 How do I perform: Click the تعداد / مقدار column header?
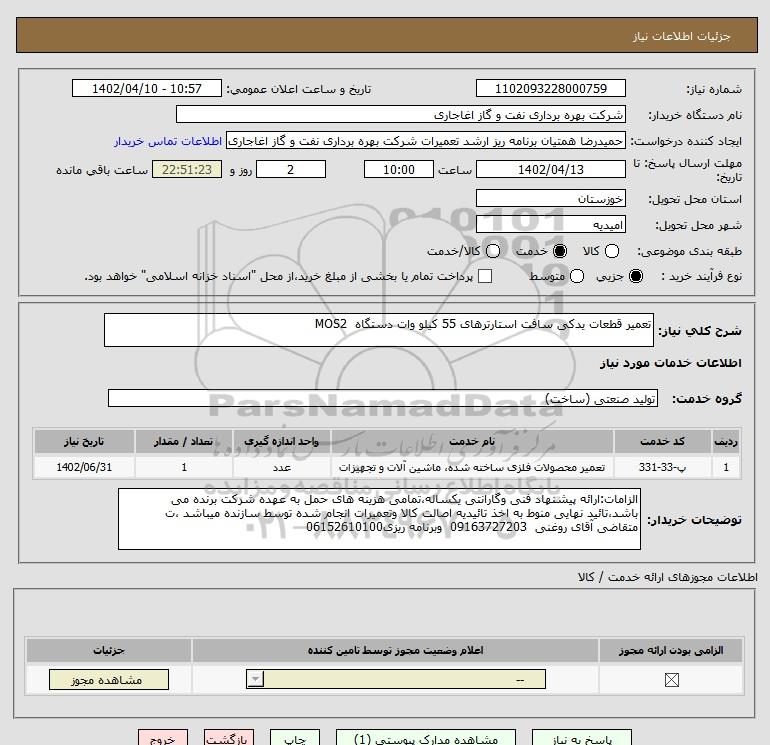[184, 441]
